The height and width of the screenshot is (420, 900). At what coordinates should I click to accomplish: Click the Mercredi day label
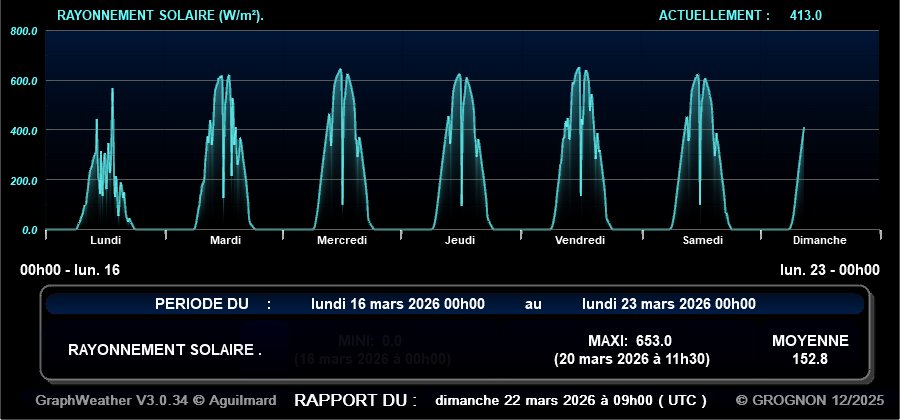point(342,240)
